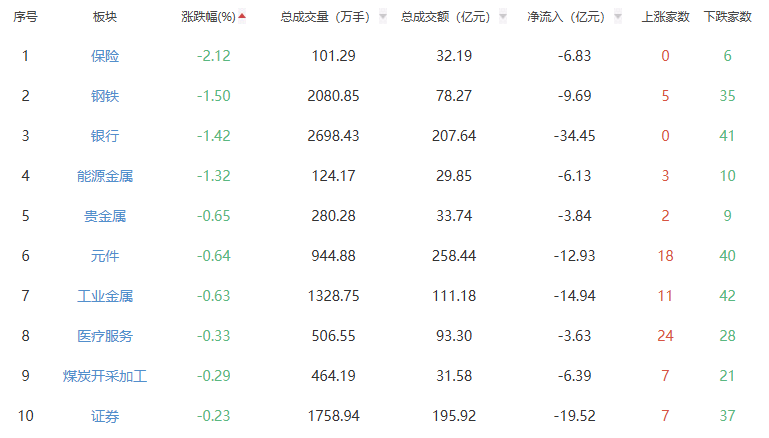The height and width of the screenshot is (438, 769).
Task: Click the red sort arrow beside 涨跌幅(%)
Action: [x=242, y=16]
